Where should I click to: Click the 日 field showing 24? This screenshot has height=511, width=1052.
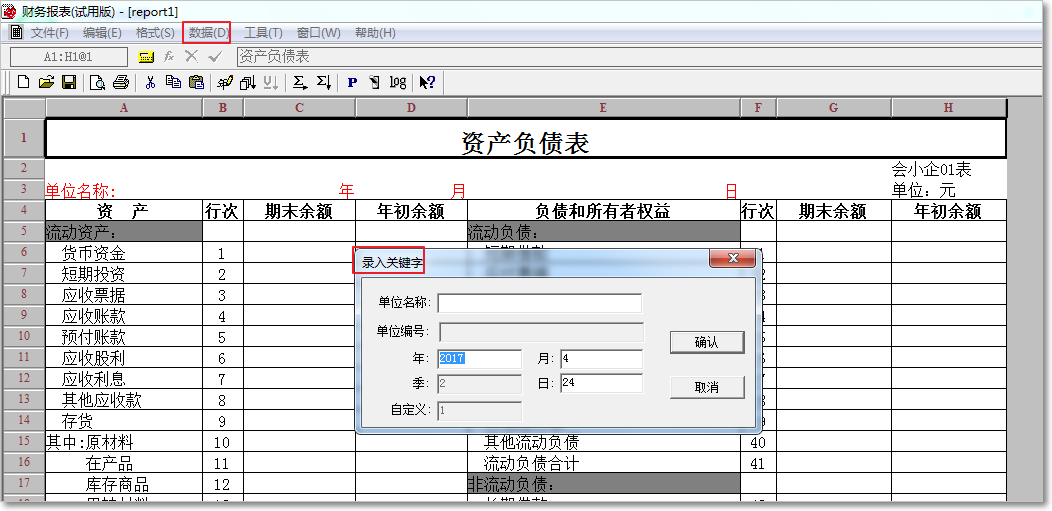tap(601, 384)
